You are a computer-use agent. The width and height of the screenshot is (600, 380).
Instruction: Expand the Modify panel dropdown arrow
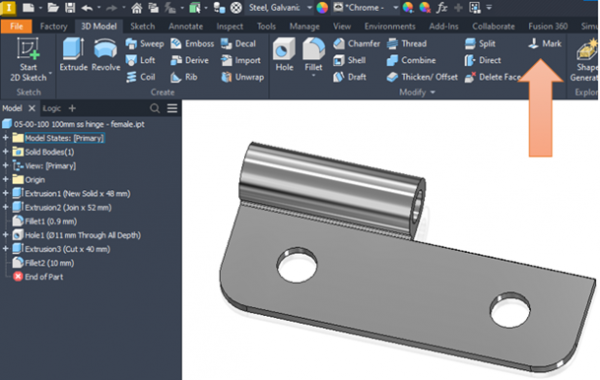pyautogui.click(x=433, y=92)
